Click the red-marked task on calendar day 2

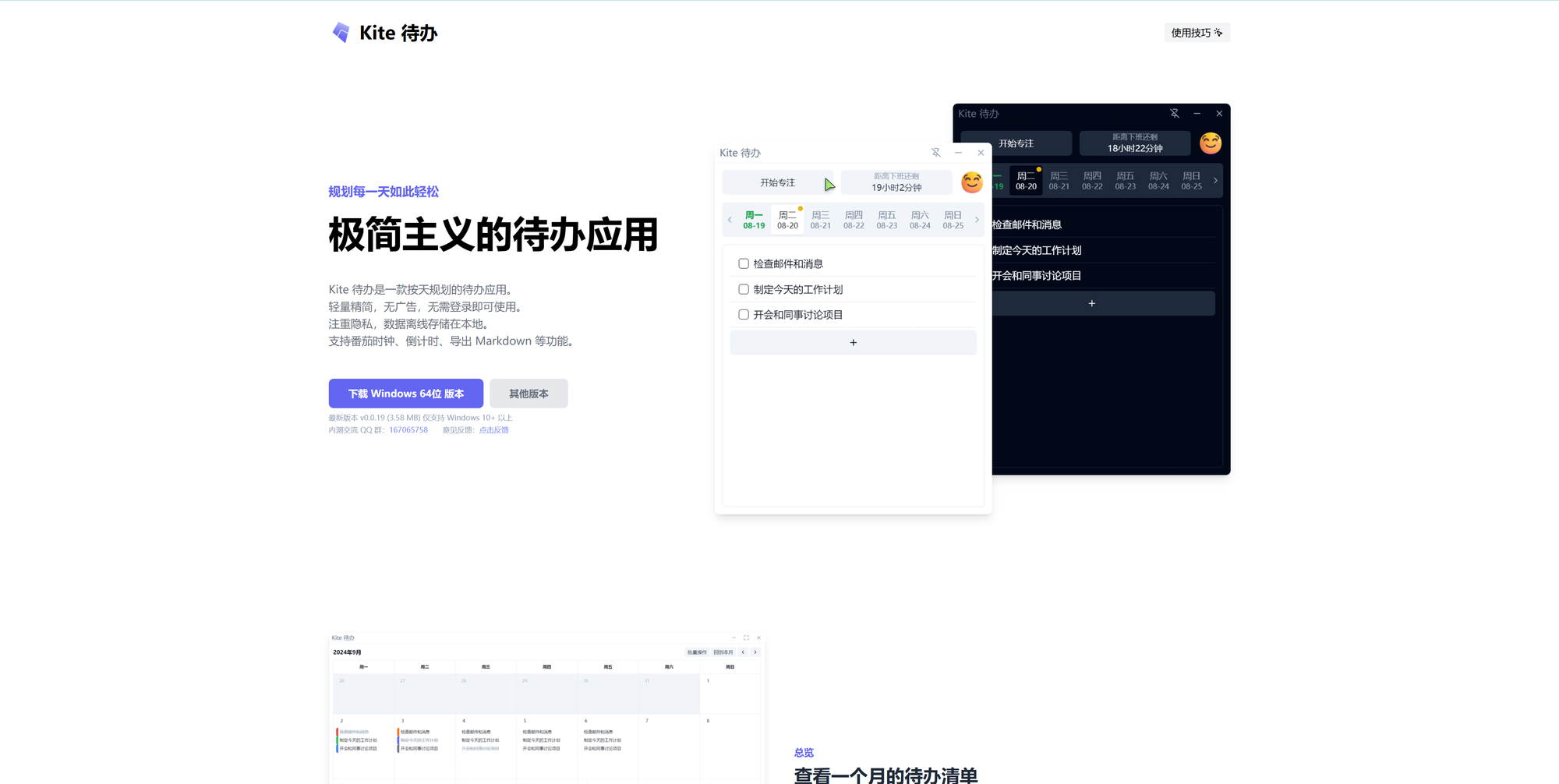355,733
